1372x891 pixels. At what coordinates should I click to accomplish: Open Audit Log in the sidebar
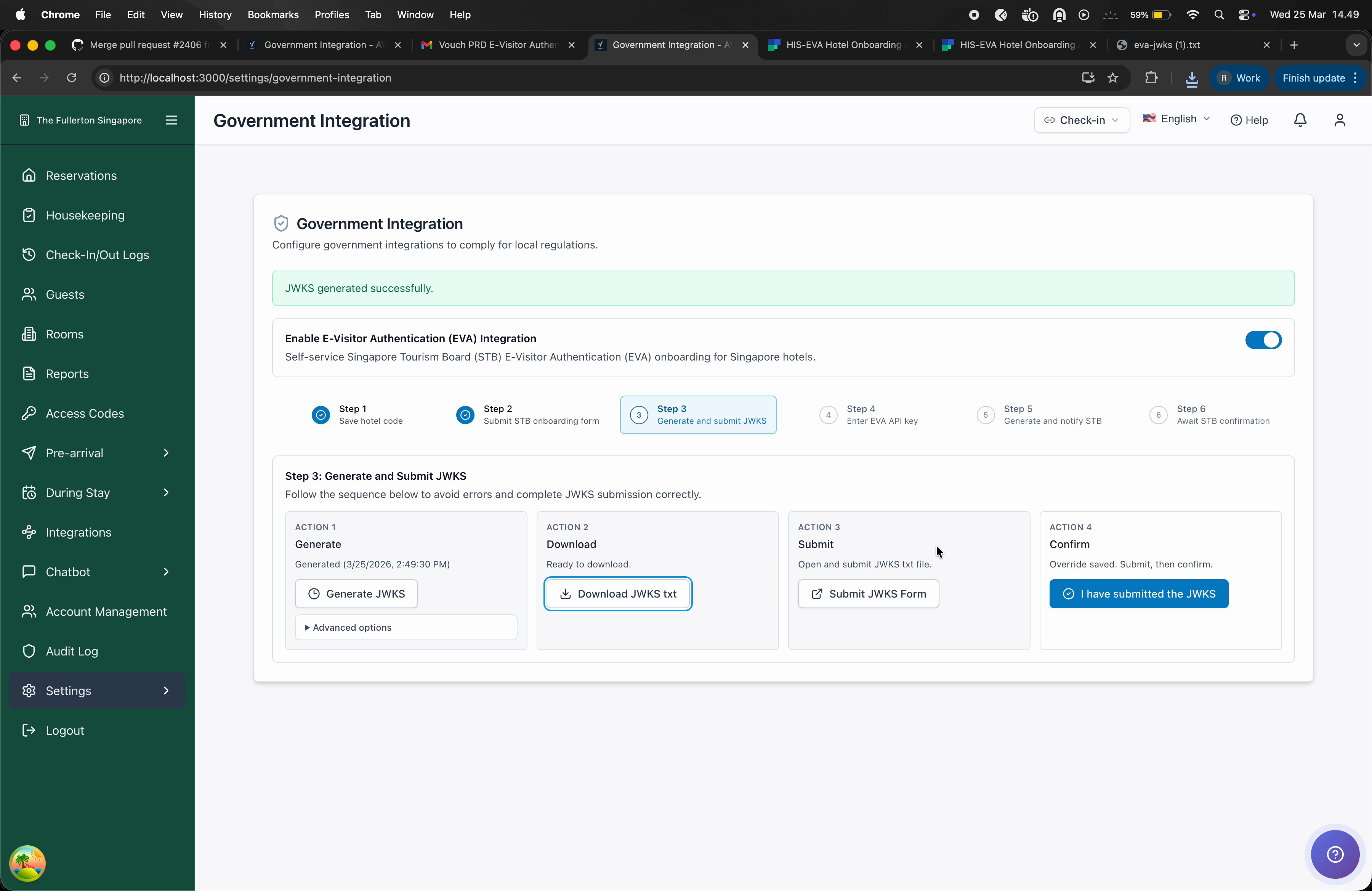72,651
